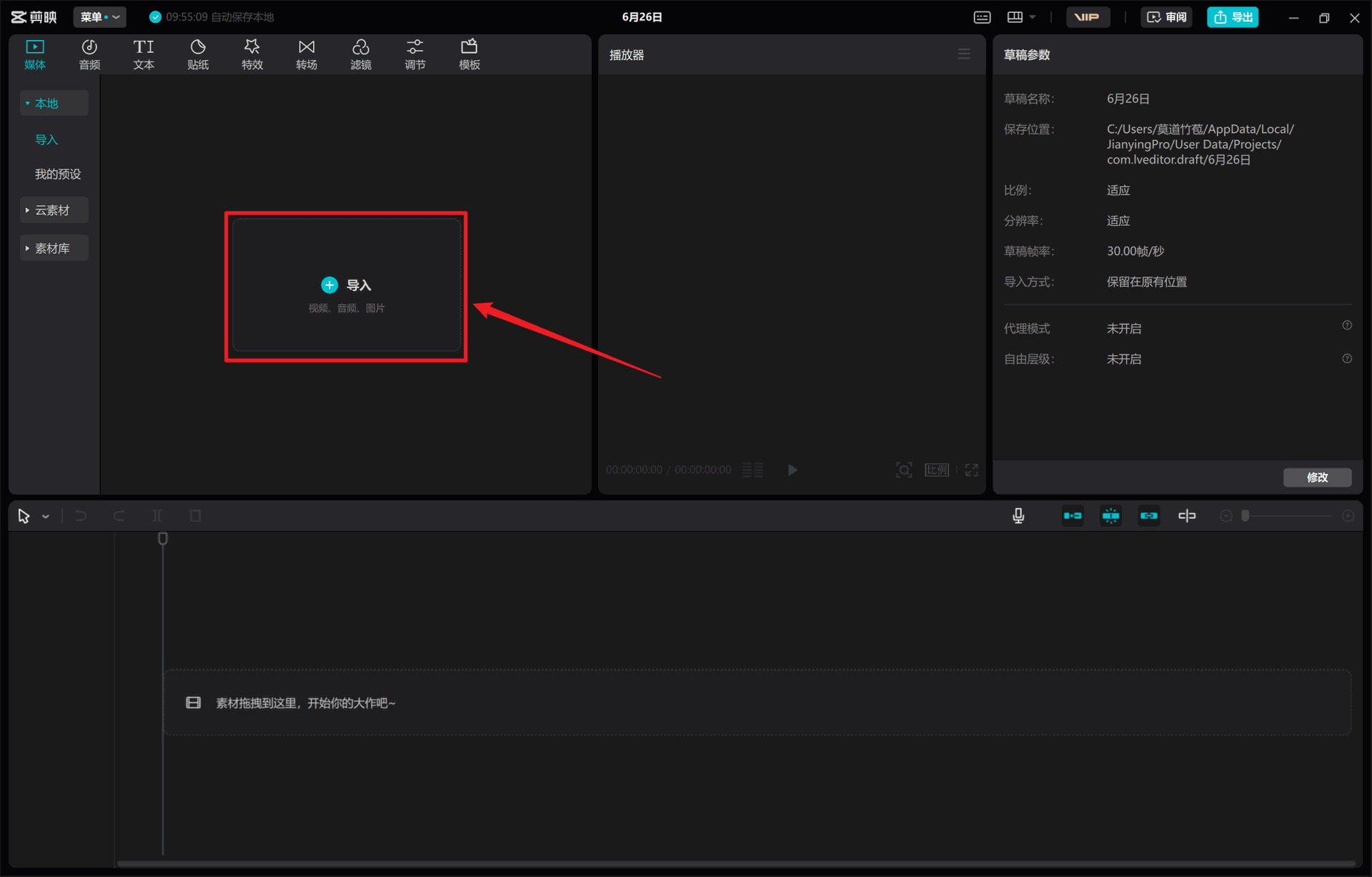Image resolution: width=1372 pixels, height=877 pixels.
Task: Open the 文本 text tab
Action: [144, 54]
